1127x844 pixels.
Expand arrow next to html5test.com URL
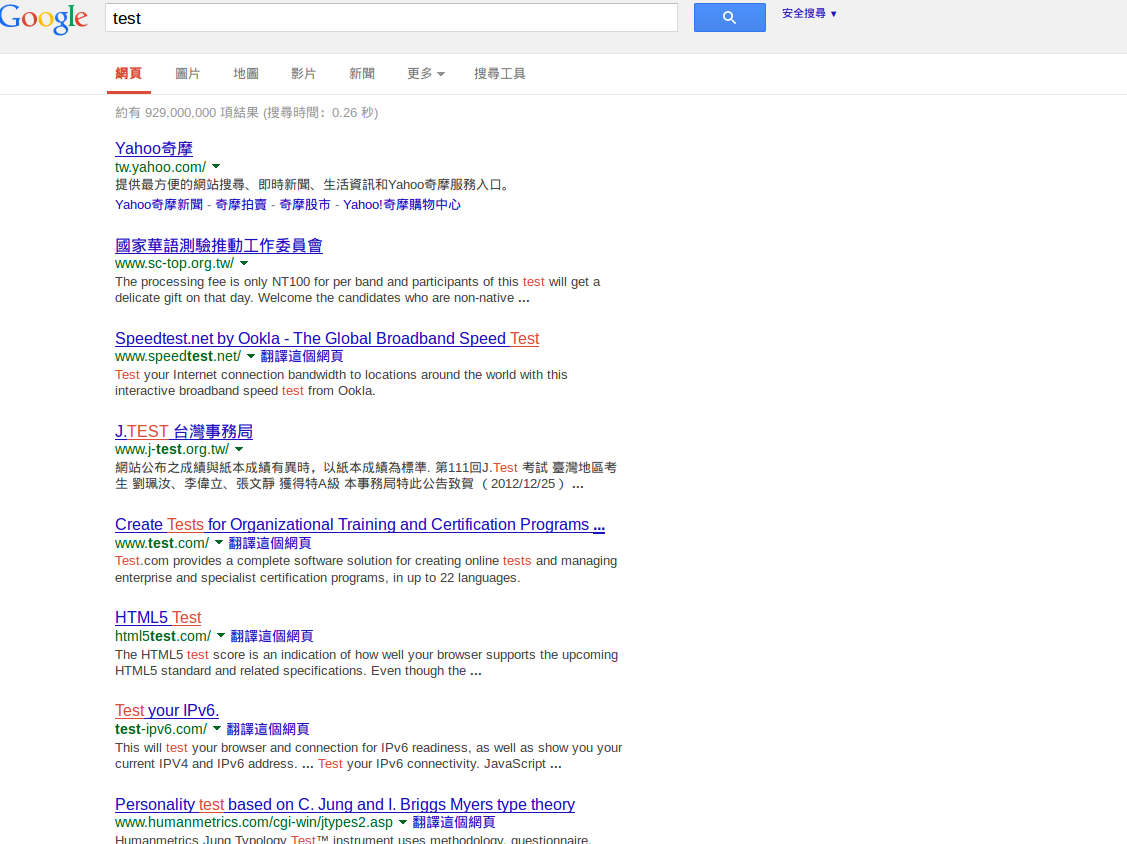221,636
